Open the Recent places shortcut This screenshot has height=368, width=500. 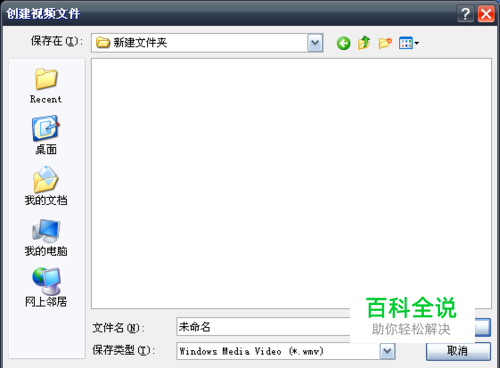point(46,86)
